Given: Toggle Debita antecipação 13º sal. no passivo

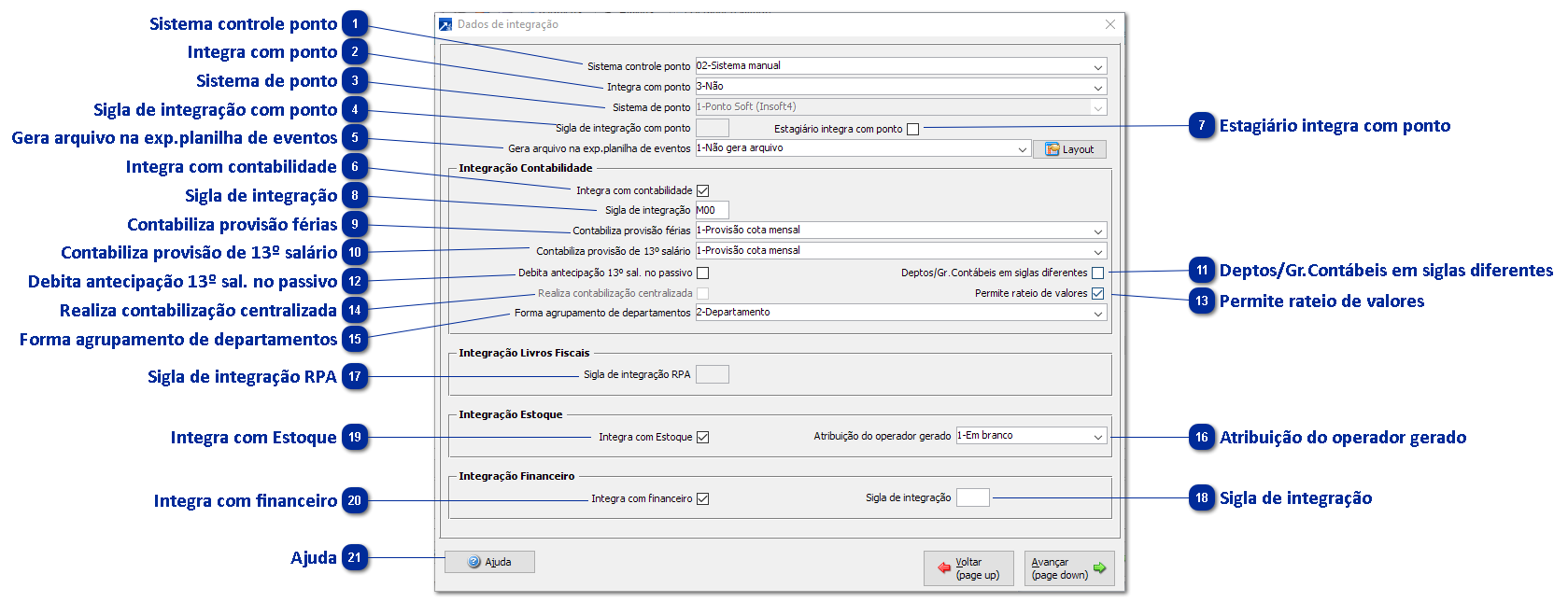Looking at the screenshot, I should click(x=703, y=273).
